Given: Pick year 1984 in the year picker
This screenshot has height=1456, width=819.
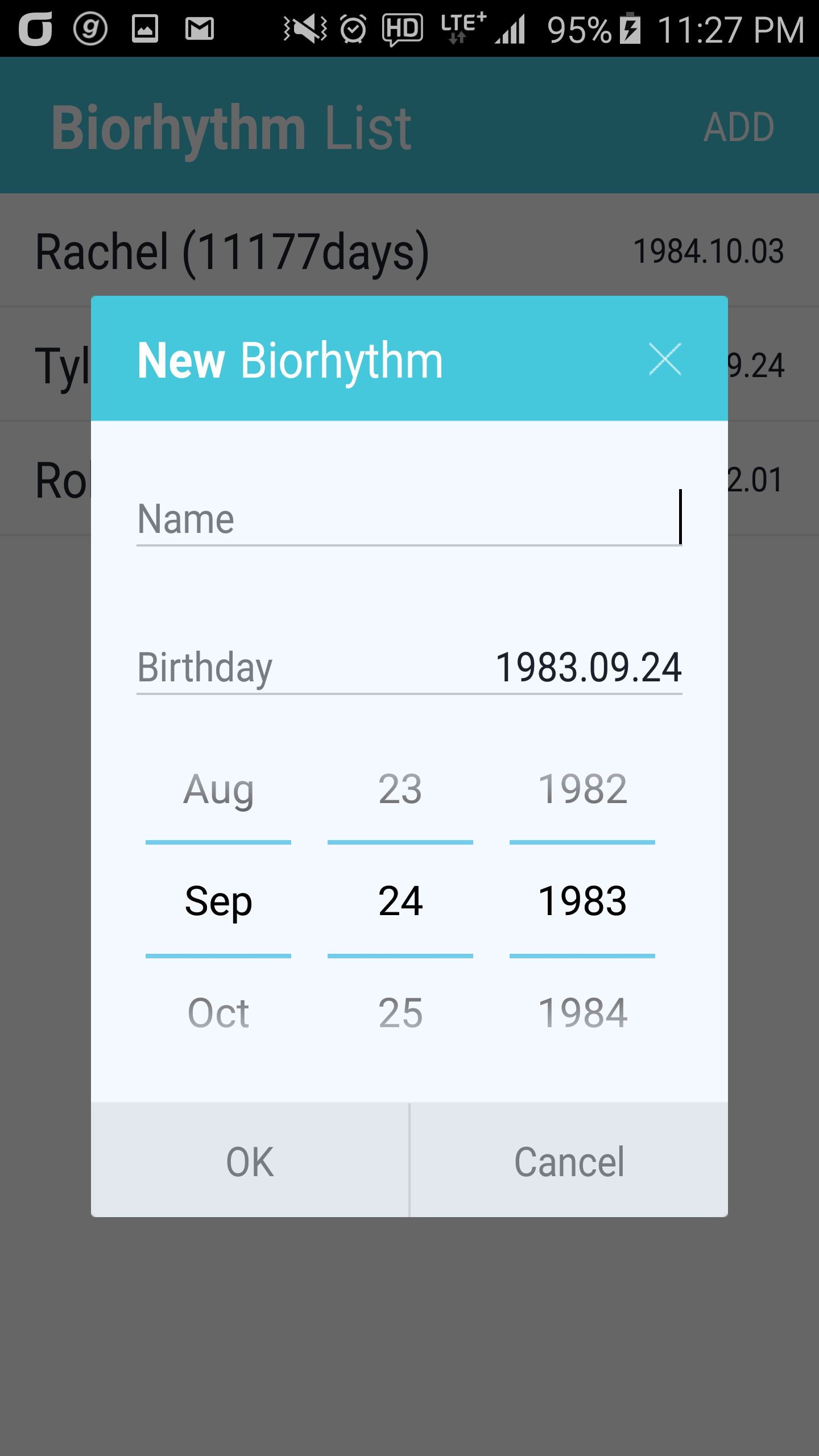Looking at the screenshot, I should 582,1014.
